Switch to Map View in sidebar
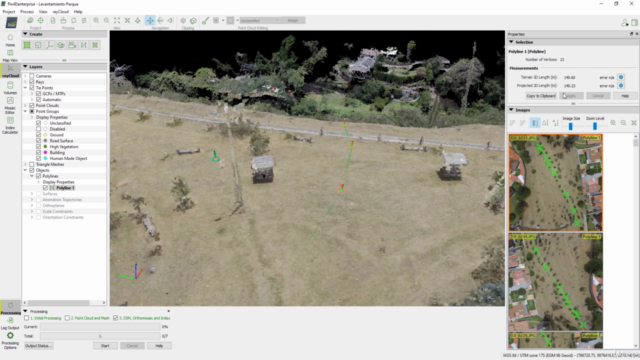The width and height of the screenshot is (640, 360). 10,56
